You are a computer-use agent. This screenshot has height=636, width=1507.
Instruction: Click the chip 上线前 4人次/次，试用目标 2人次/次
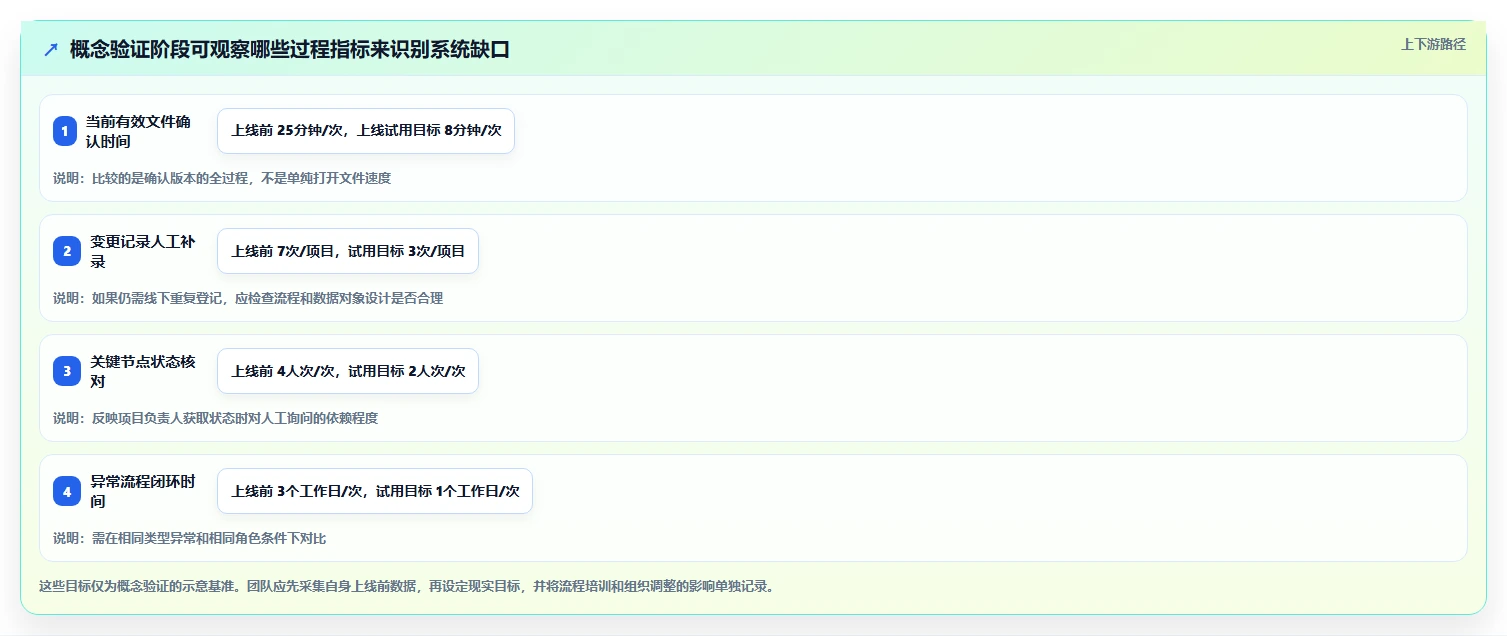pyautogui.click(x=348, y=371)
